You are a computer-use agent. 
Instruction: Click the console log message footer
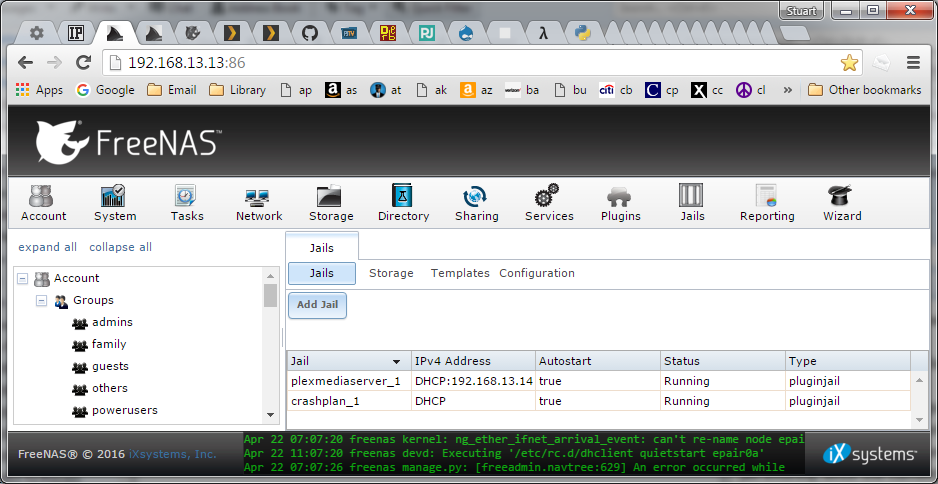click(524, 453)
